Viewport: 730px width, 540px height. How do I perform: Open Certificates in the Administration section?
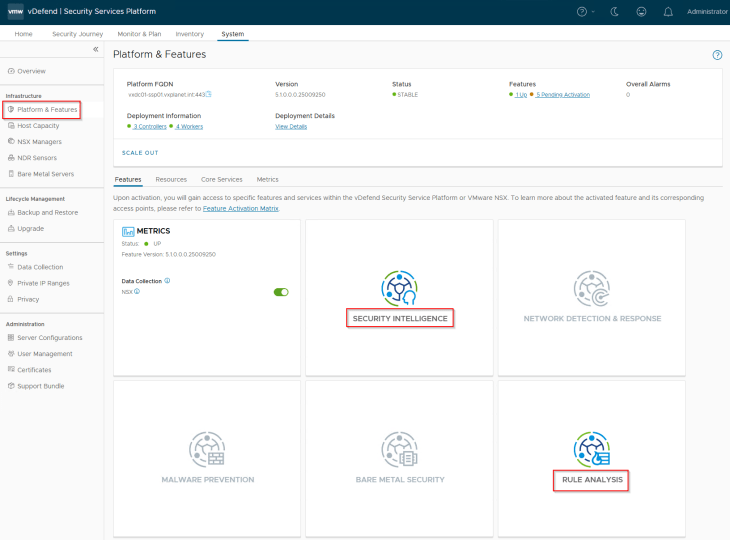click(36, 370)
